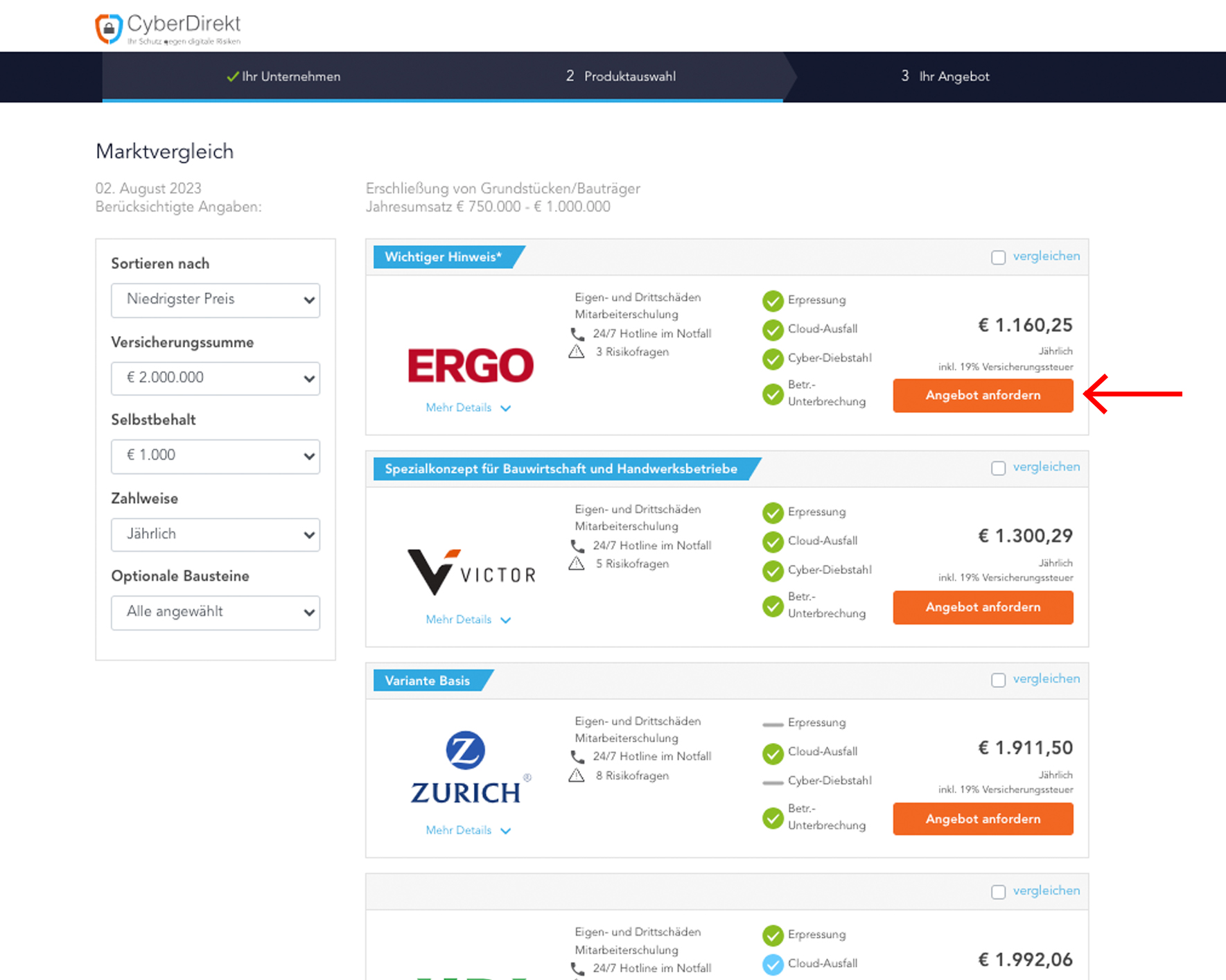Click green check beside Cloud-Ausfall in ERGO card
The height and width of the screenshot is (980, 1226).
coord(773,330)
